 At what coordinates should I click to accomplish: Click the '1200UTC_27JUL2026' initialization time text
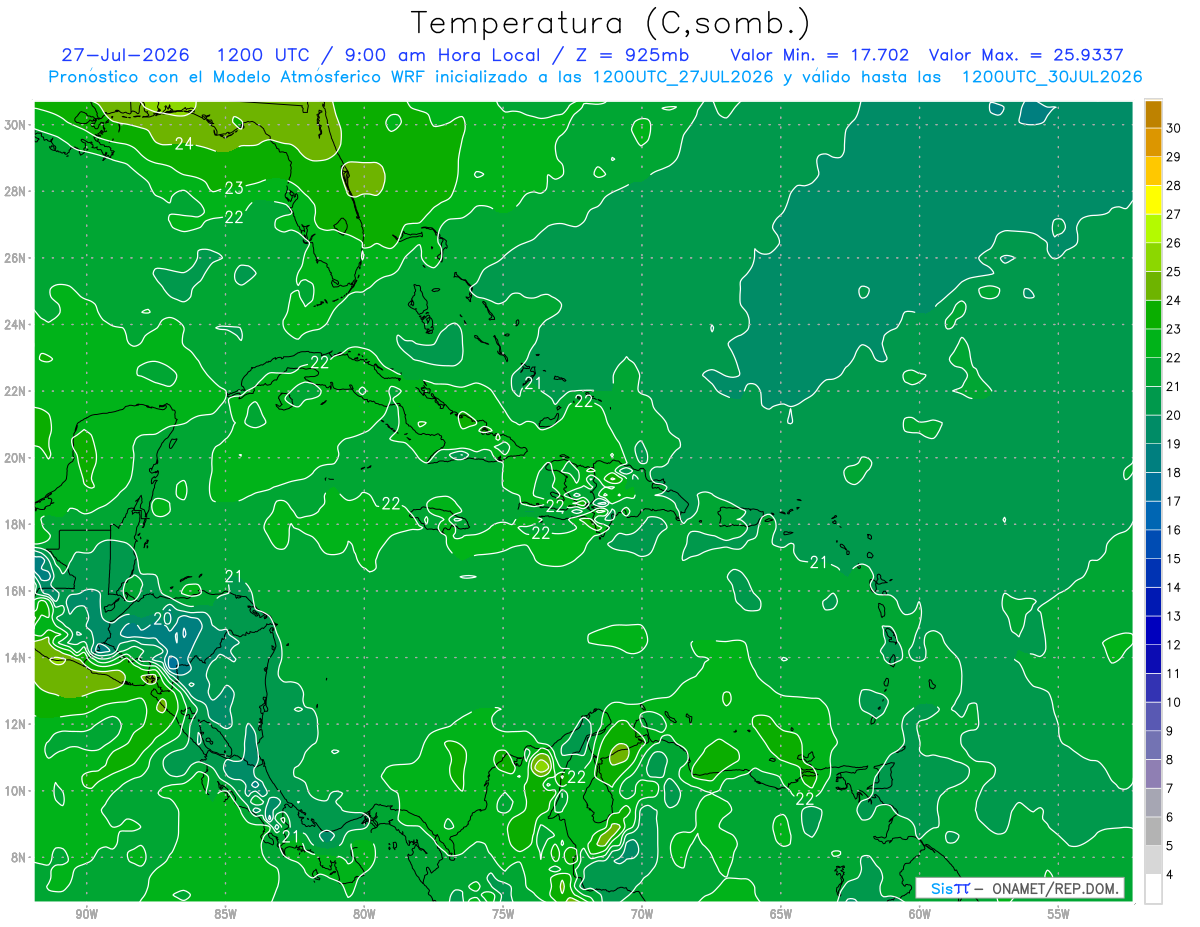(682, 77)
